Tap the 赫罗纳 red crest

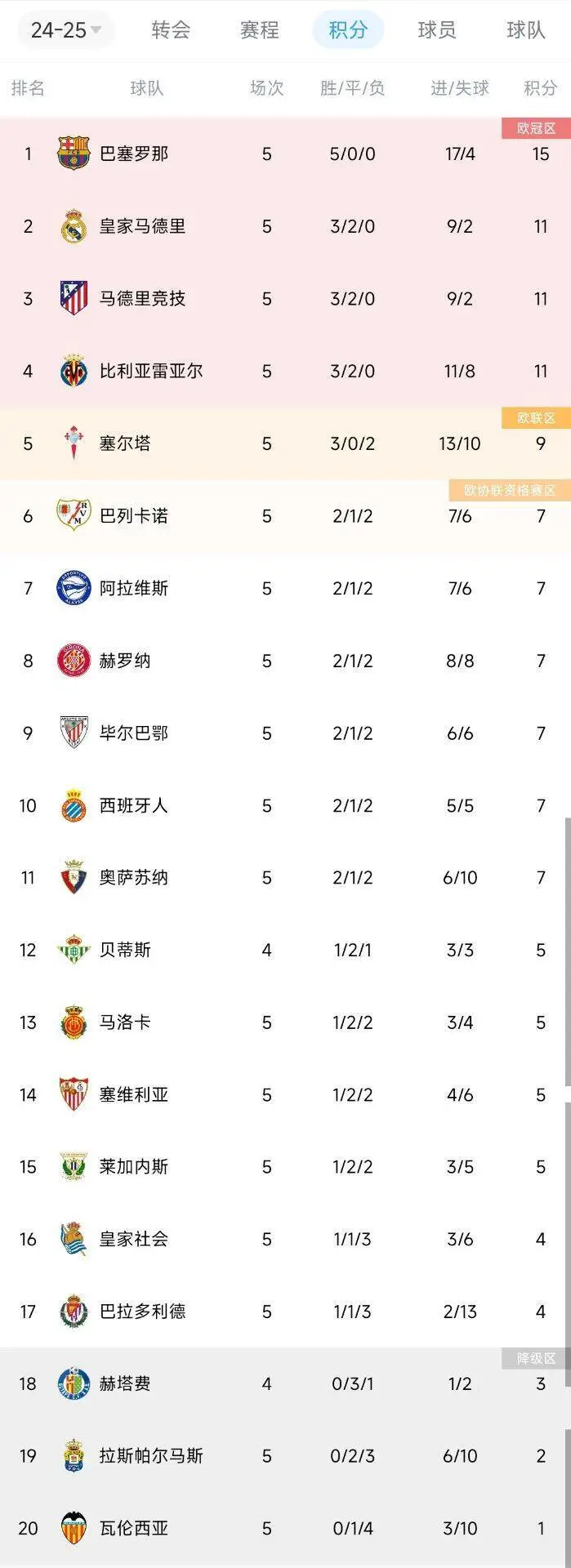(x=74, y=661)
